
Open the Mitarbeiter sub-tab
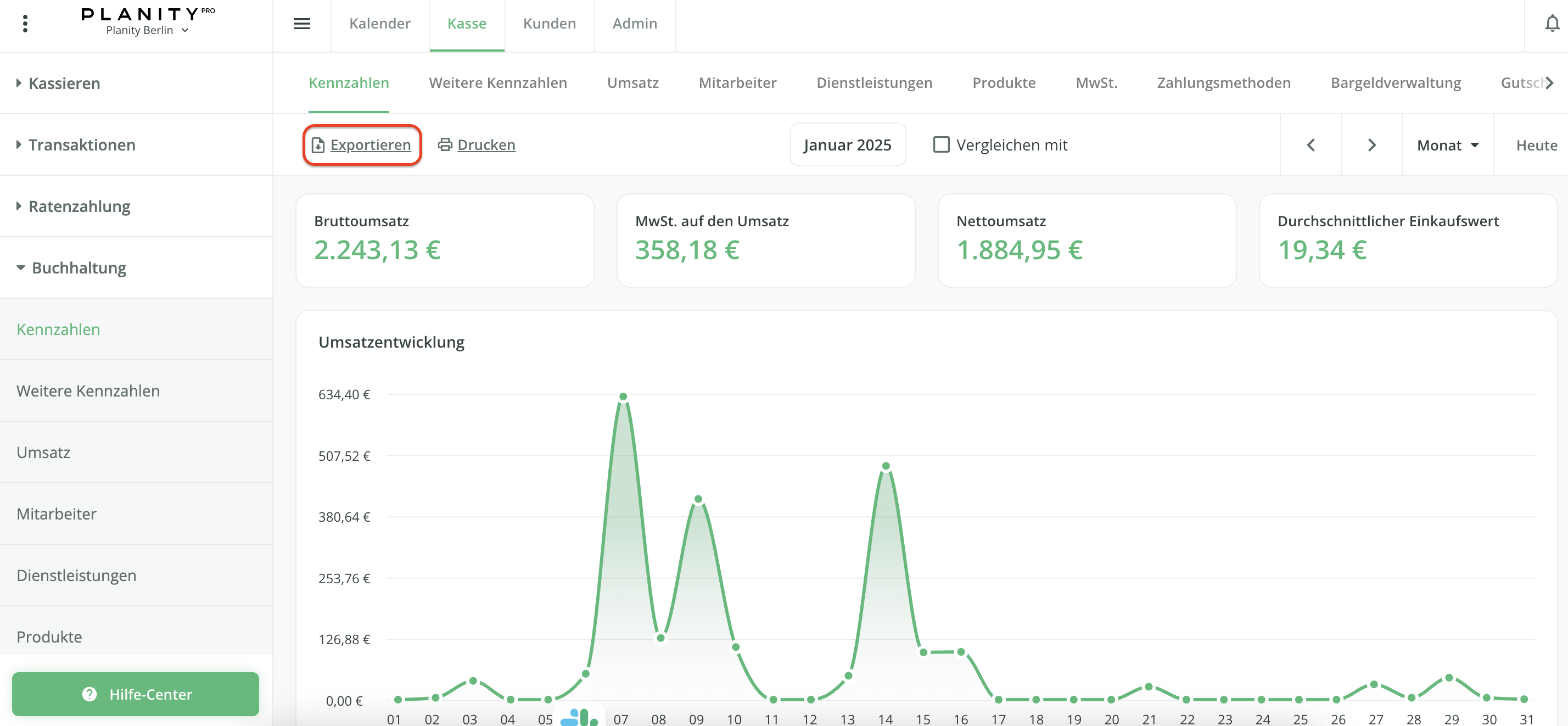737,83
